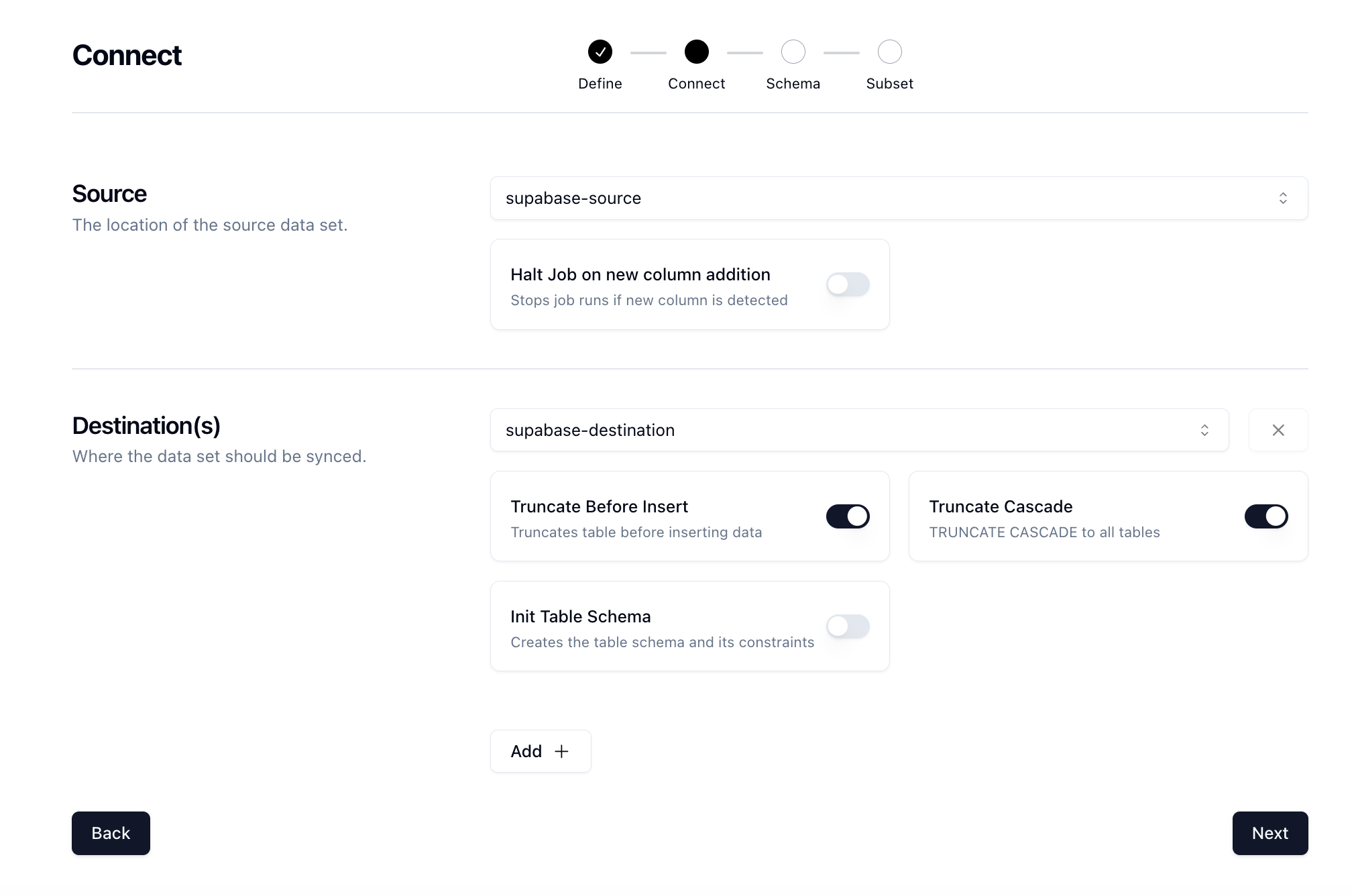Select the Subset step label
Image resolution: width=1352 pixels, height=896 pixels.
(x=889, y=84)
